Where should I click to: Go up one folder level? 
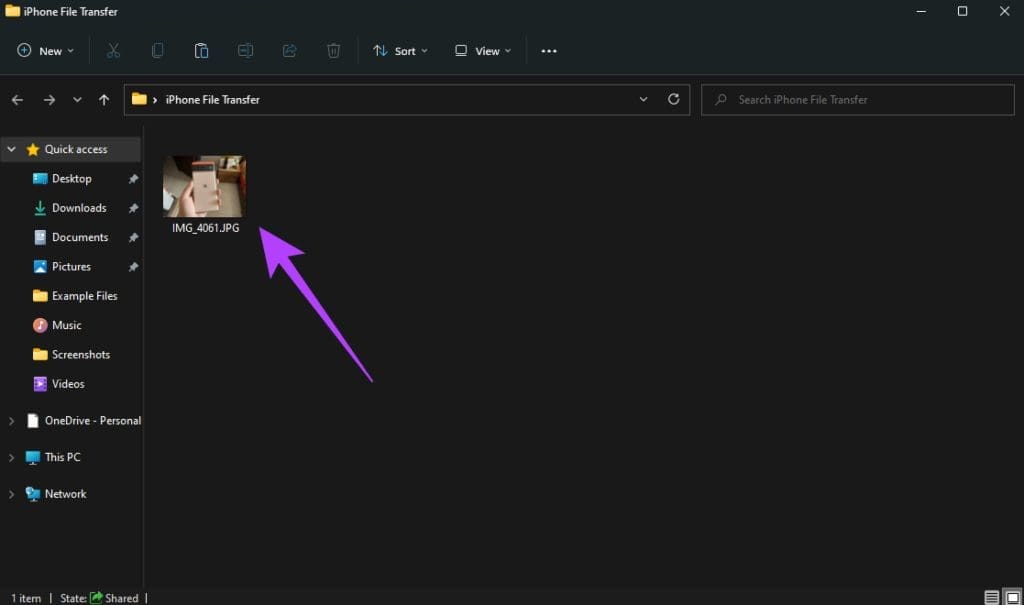pyautogui.click(x=104, y=100)
